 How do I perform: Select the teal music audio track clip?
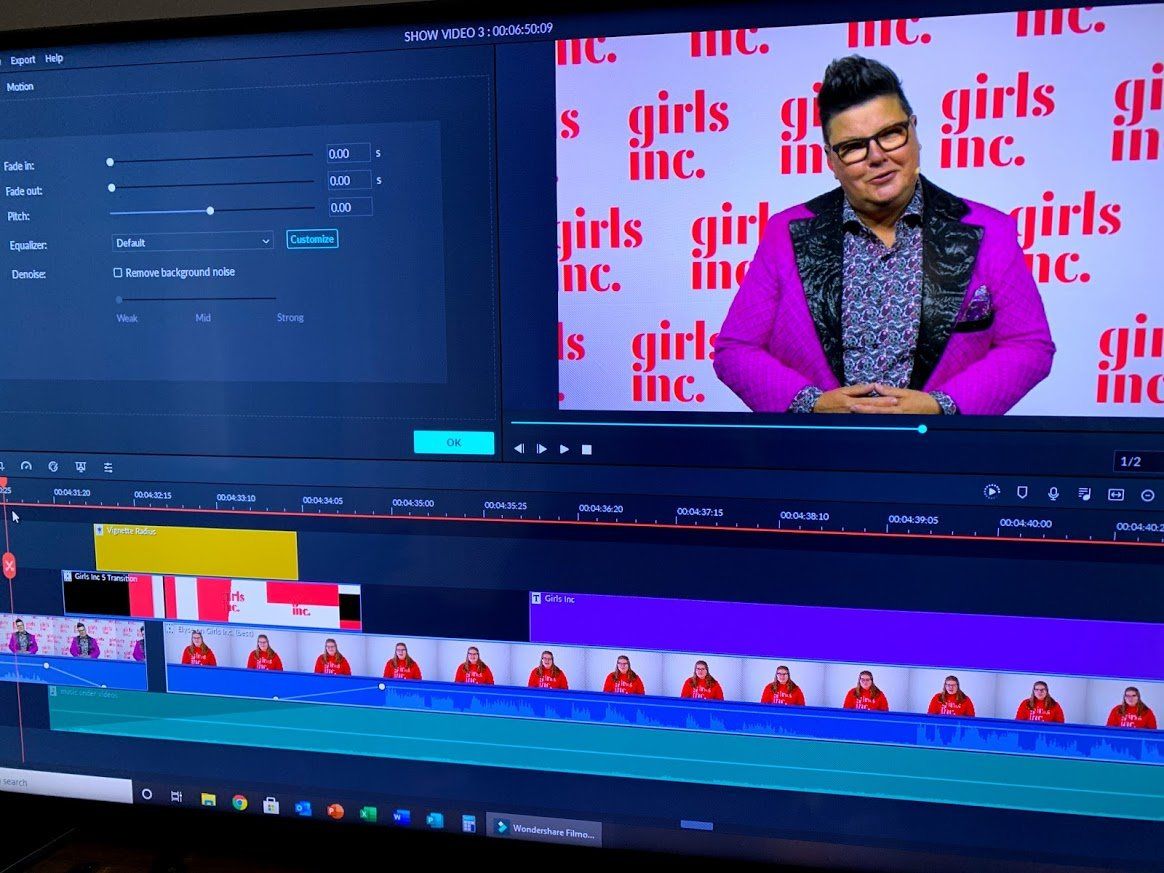click(605, 750)
